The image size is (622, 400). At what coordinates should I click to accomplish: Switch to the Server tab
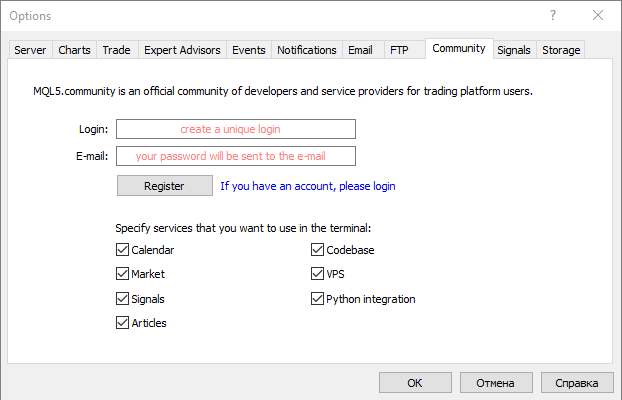tap(30, 50)
